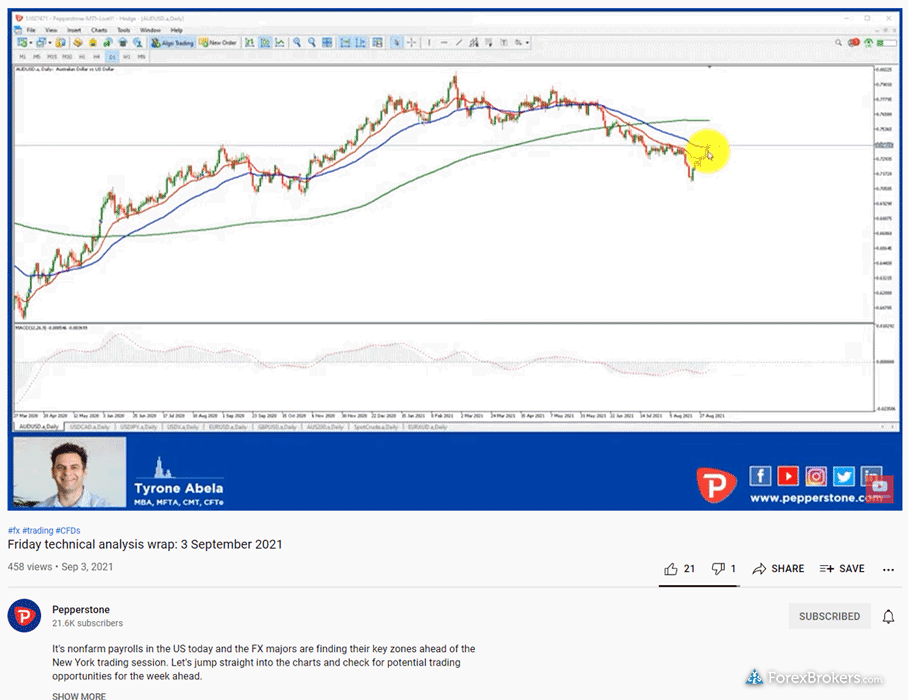Select the crosshair tool
908x700 pixels.
click(x=411, y=43)
